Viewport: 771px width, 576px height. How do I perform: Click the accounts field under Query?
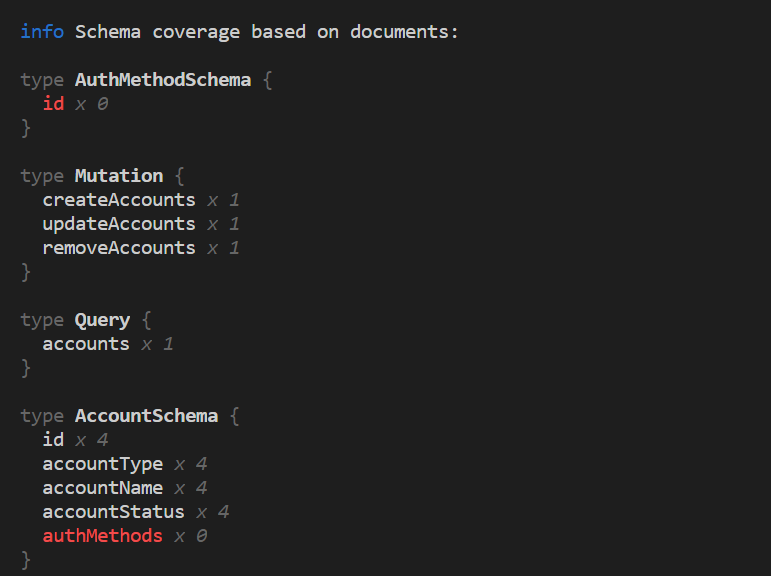tap(85, 344)
